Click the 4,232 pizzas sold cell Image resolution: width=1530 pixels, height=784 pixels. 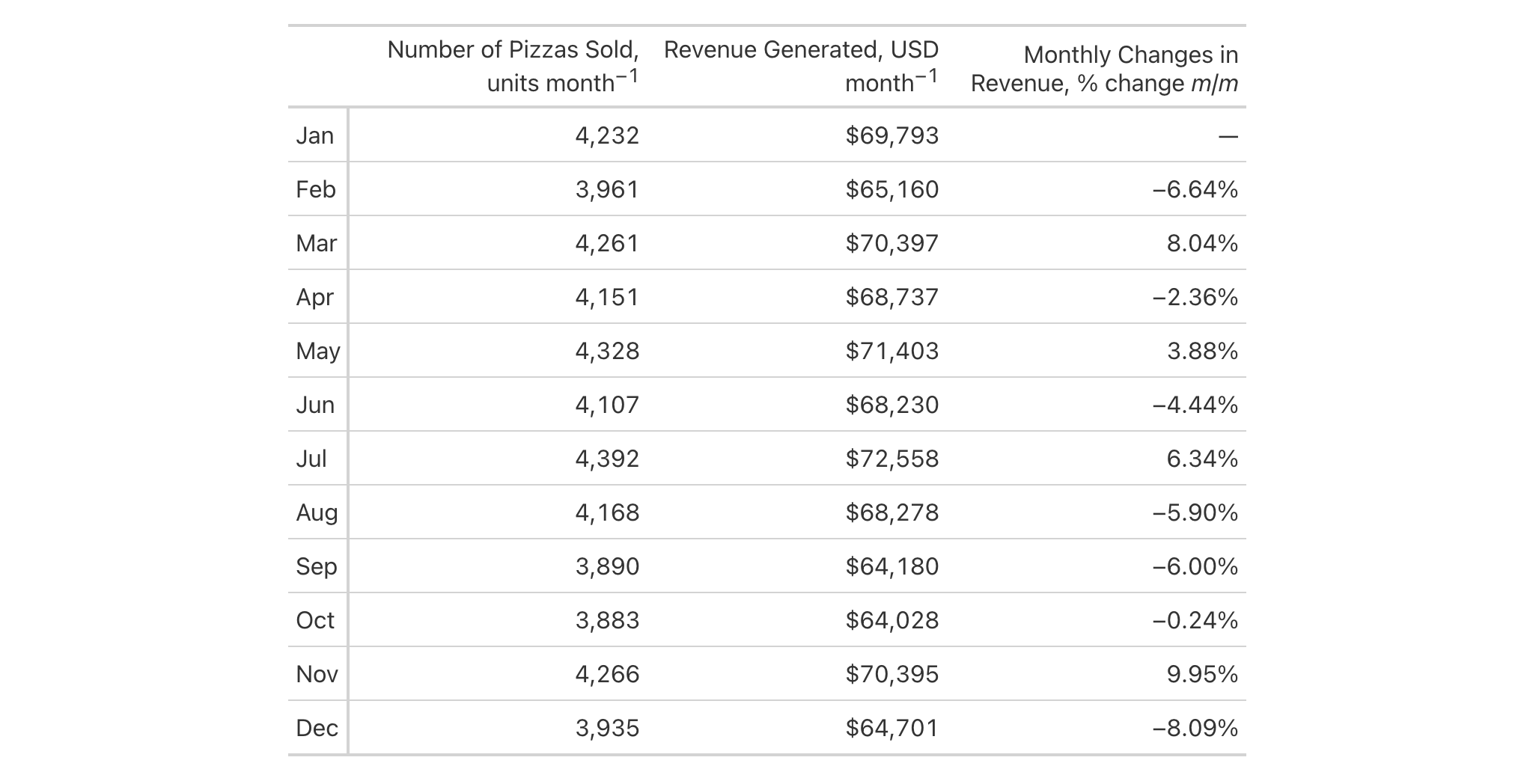[x=607, y=135]
